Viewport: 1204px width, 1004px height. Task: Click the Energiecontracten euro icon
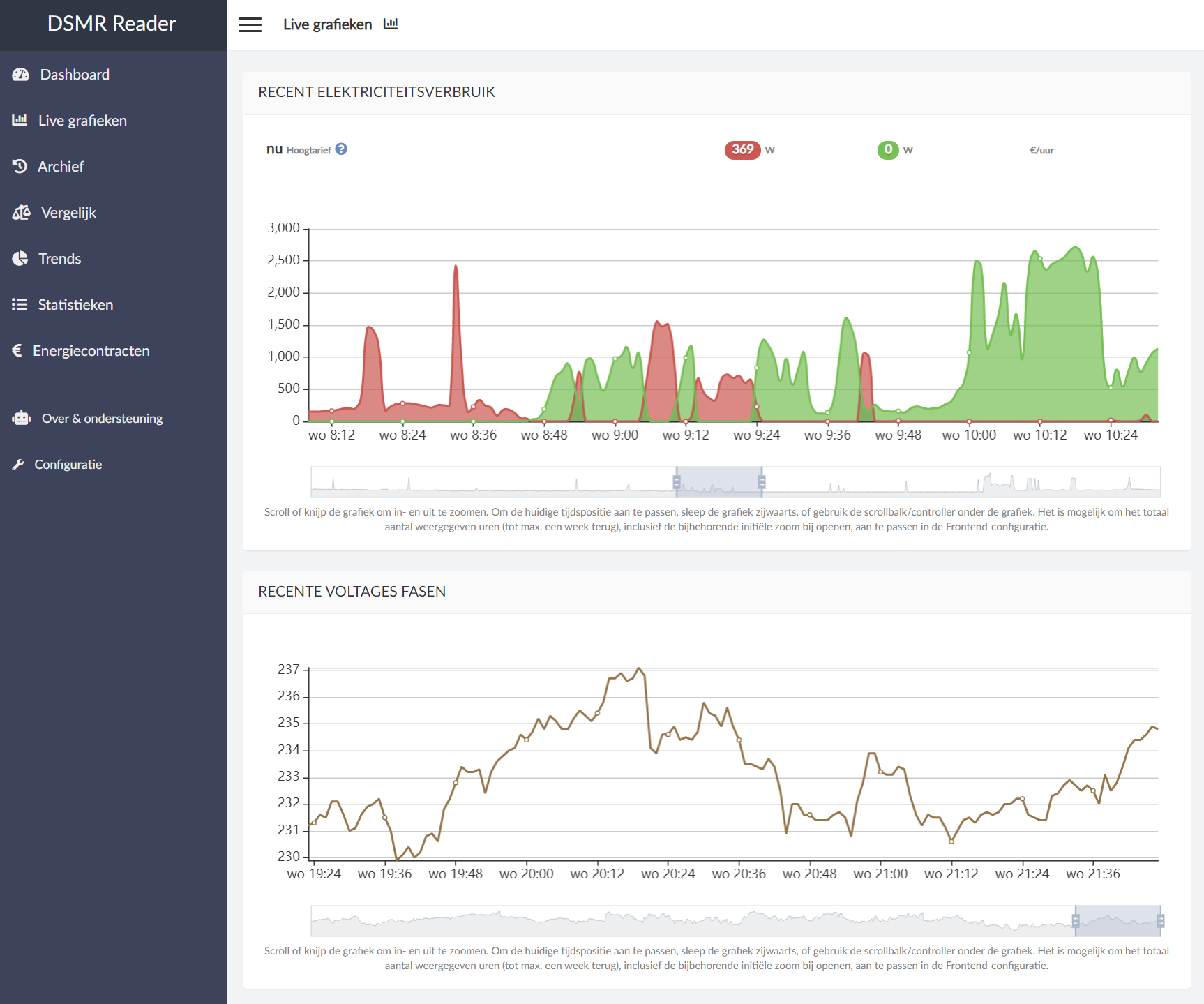(x=17, y=350)
